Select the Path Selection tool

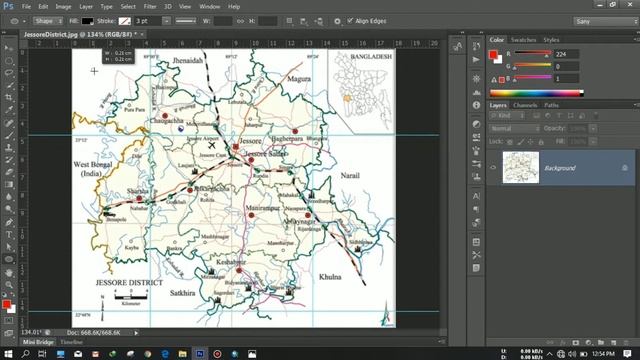(9, 247)
